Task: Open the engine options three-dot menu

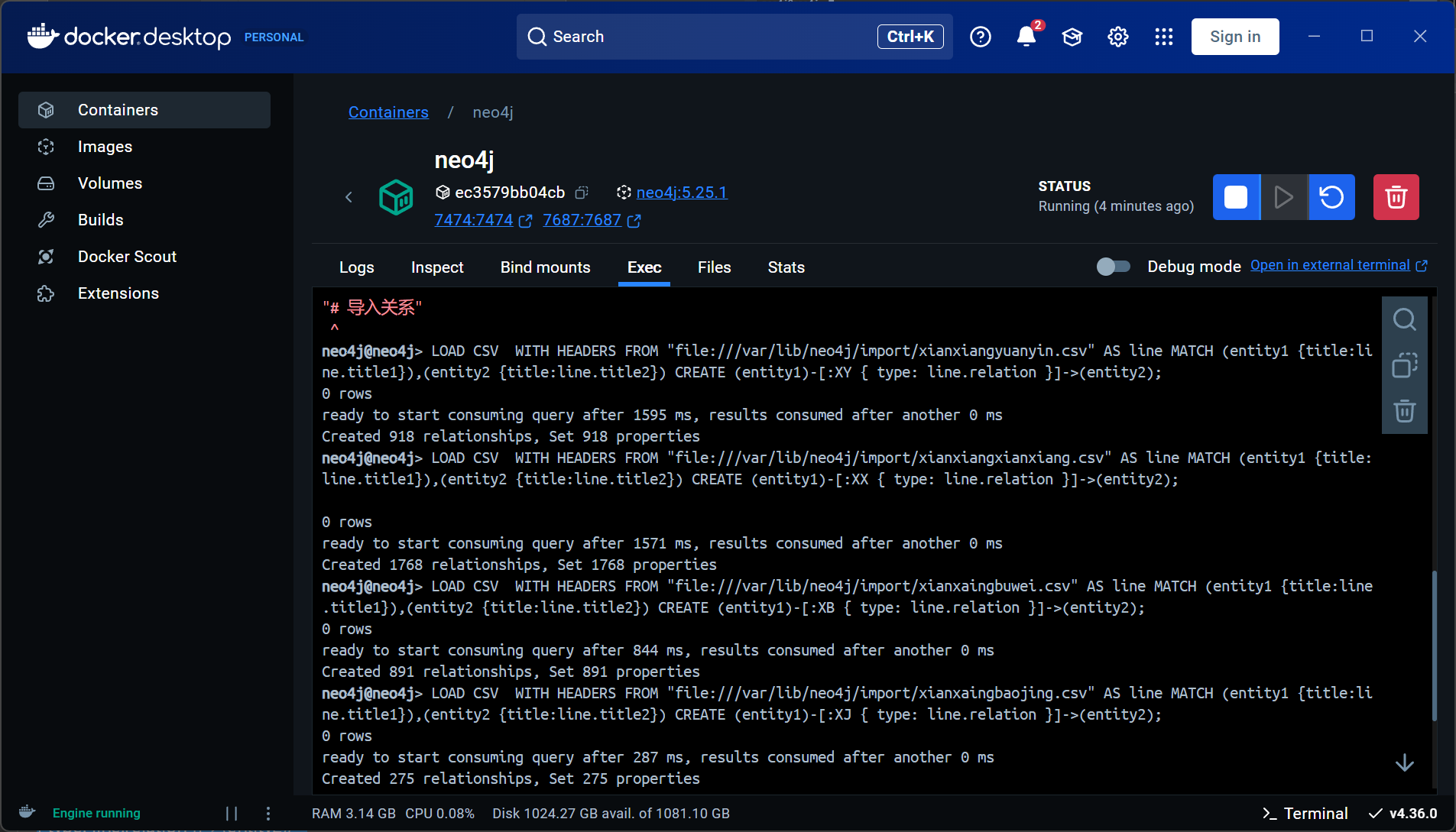Action: point(268,813)
